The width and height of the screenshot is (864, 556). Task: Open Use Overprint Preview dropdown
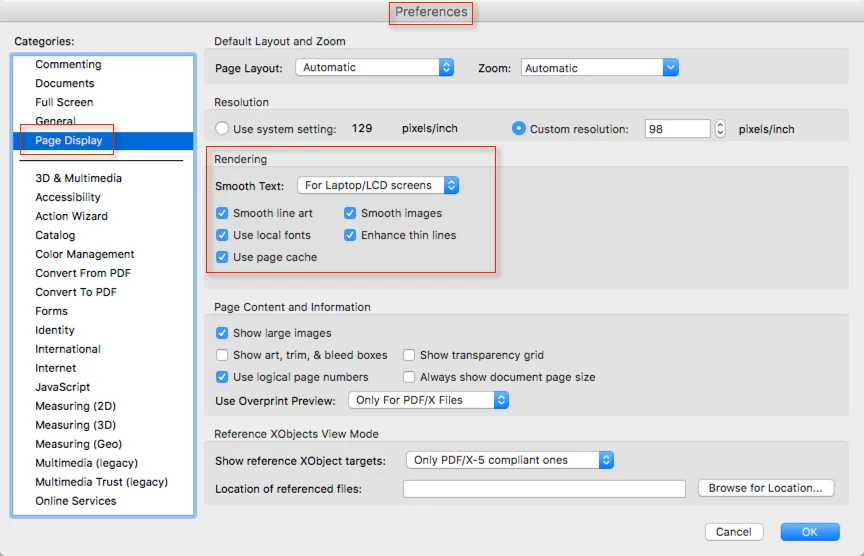(x=429, y=400)
